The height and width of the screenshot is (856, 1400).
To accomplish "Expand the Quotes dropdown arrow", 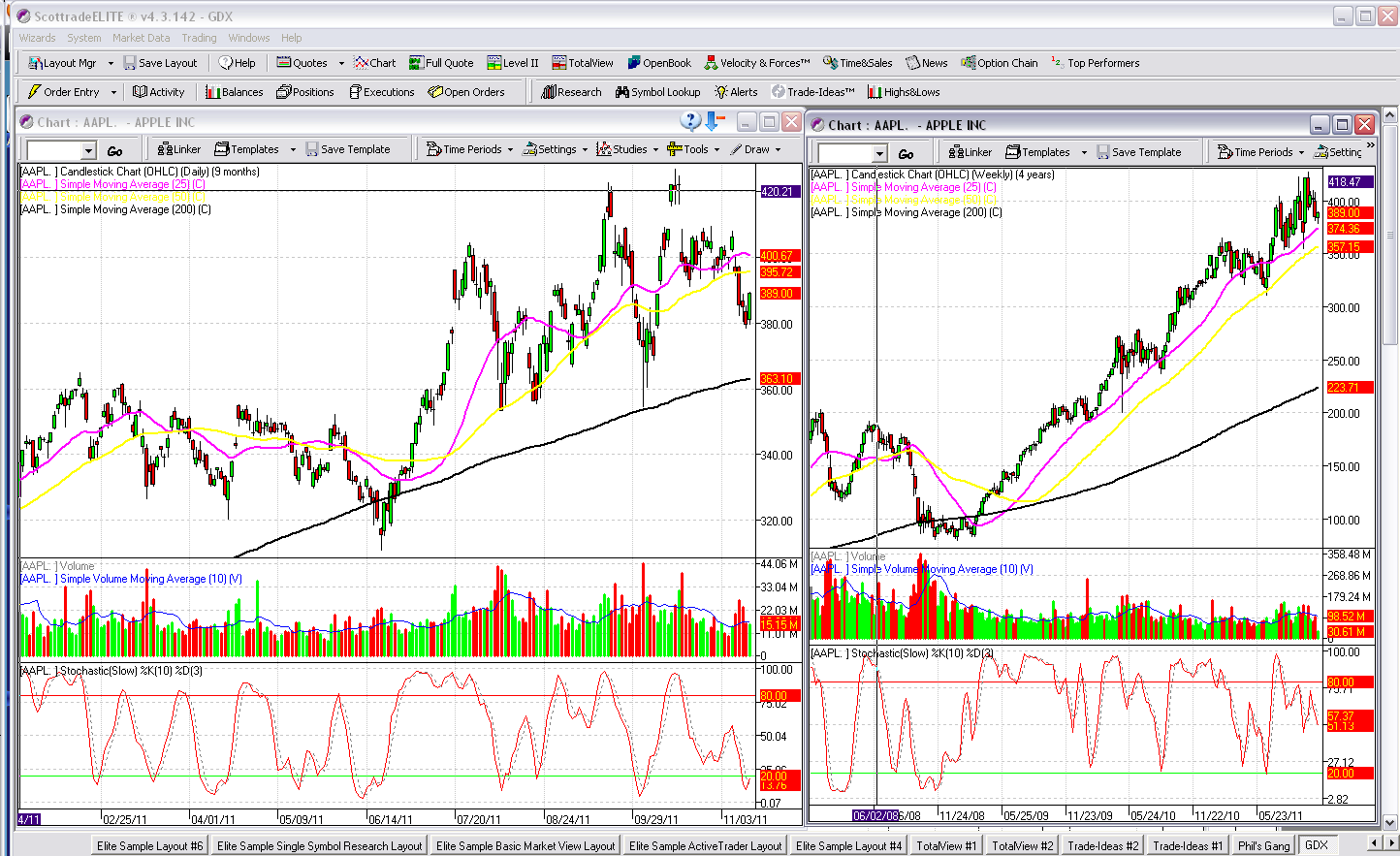I will [341, 63].
